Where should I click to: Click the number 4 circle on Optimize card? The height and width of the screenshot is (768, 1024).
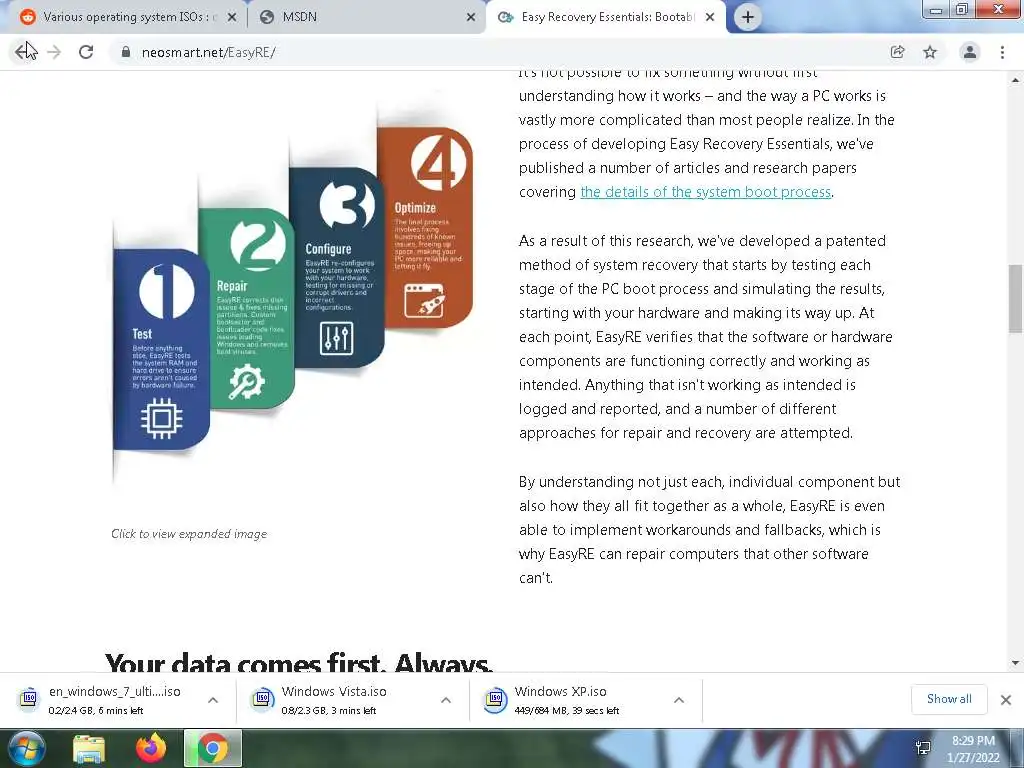pos(438,163)
